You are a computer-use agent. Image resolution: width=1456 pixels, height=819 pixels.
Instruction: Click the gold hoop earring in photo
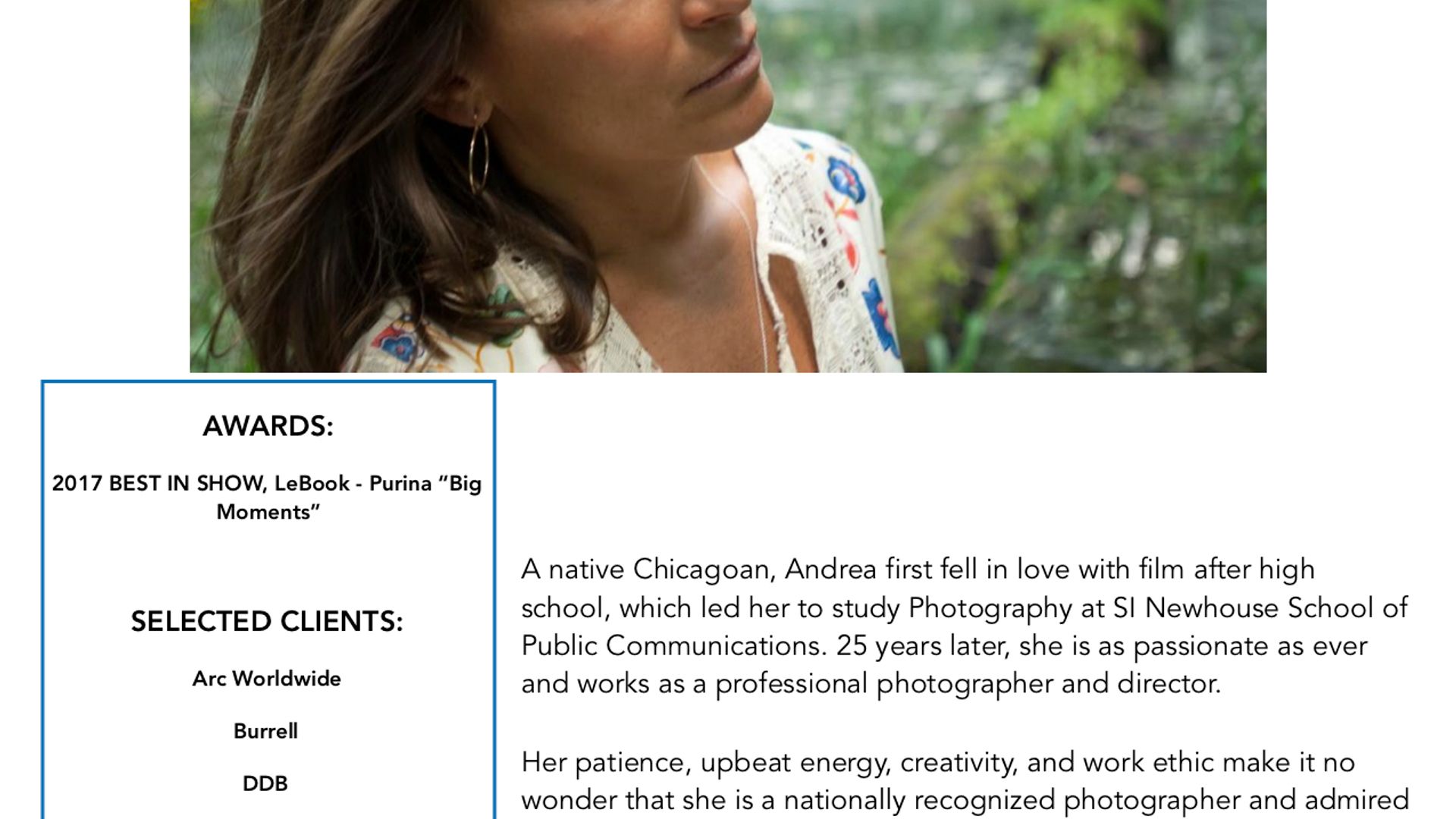pos(479,158)
